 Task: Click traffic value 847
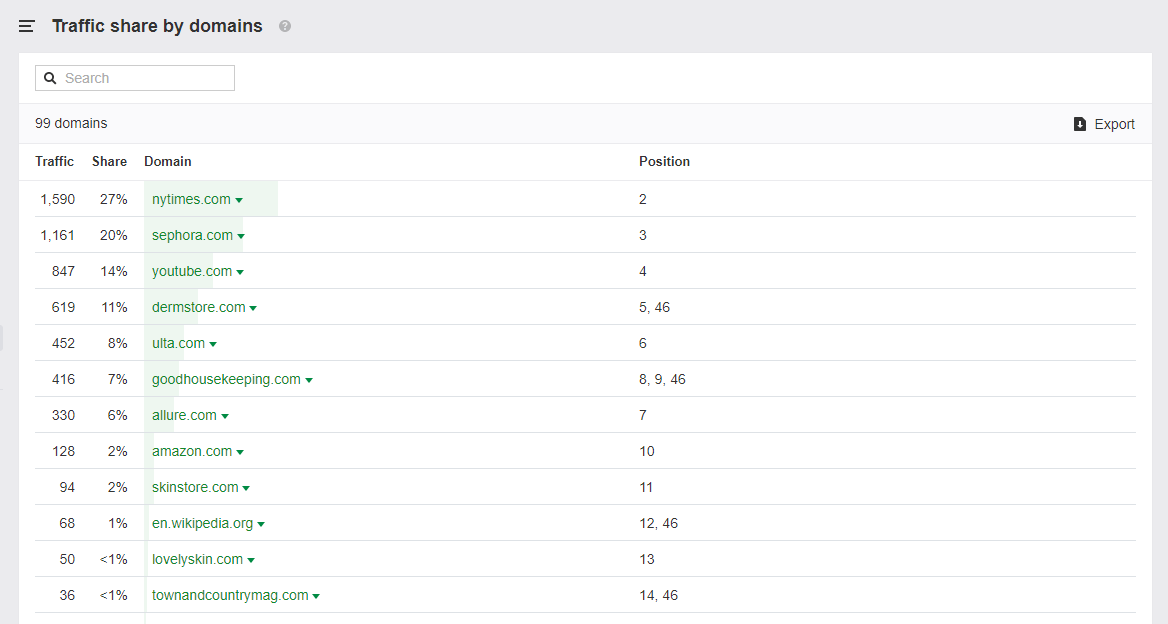[x=63, y=271]
